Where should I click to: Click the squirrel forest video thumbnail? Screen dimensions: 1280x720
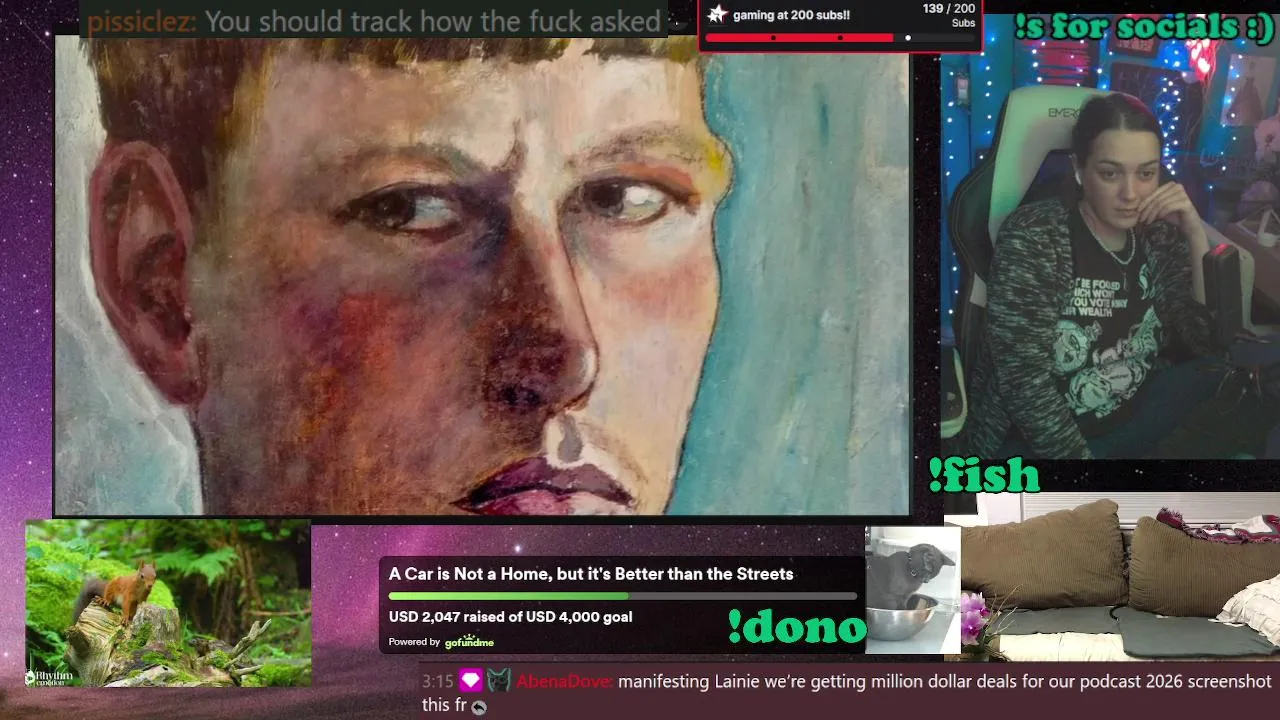(x=168, y=603)
